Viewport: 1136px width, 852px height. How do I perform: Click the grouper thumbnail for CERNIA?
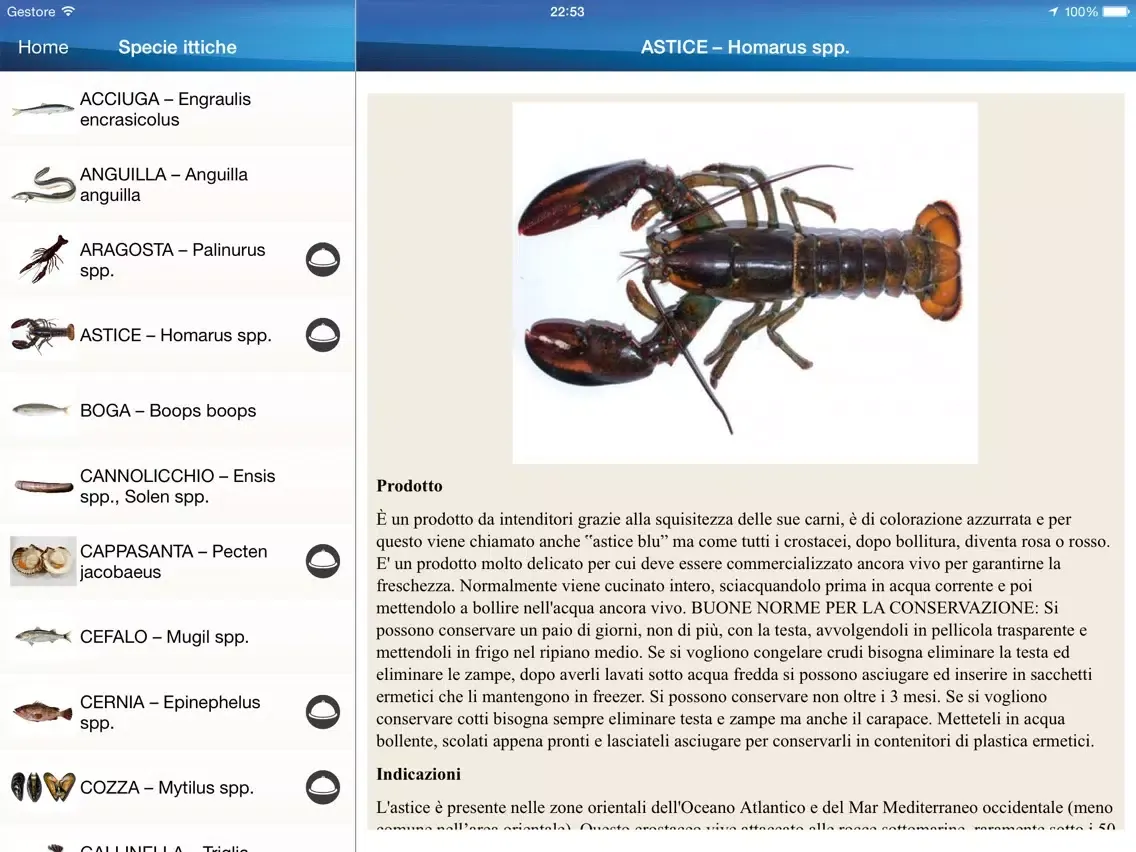pos(43,711)
